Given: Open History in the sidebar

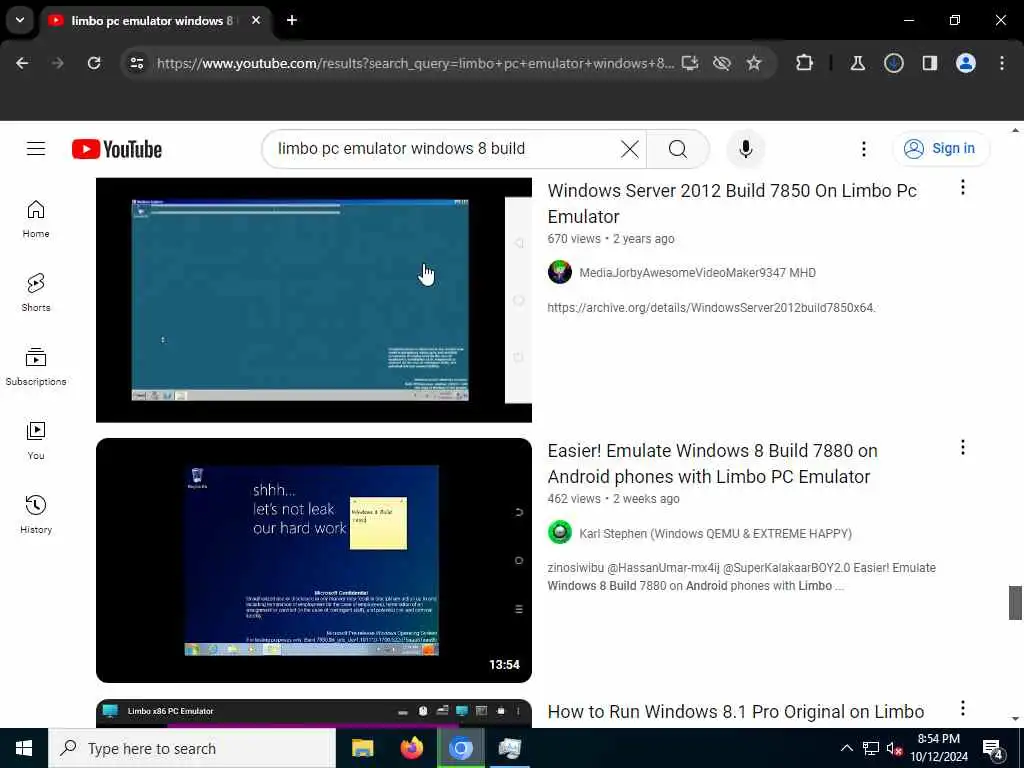Looking at the screenshot, I should pyautogui.click(x=36, y=515).
